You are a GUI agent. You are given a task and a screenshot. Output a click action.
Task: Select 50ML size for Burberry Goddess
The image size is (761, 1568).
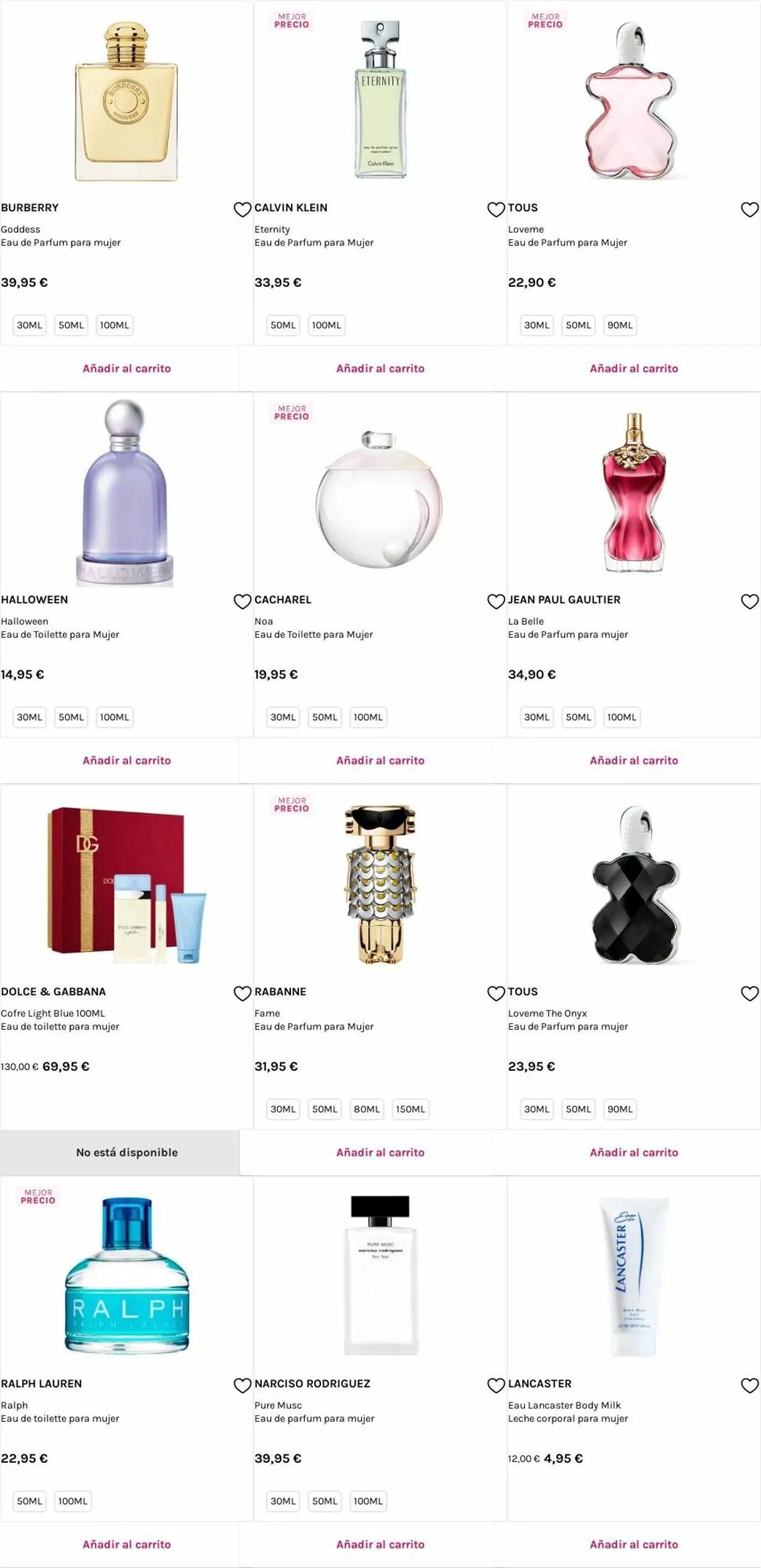[71, 325]
